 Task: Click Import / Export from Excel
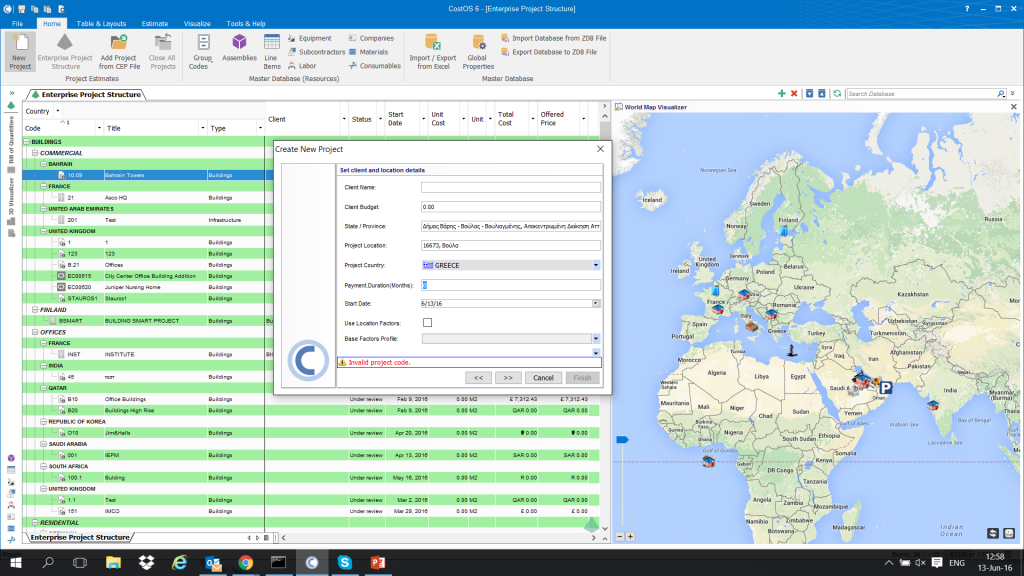click(433, 52)
